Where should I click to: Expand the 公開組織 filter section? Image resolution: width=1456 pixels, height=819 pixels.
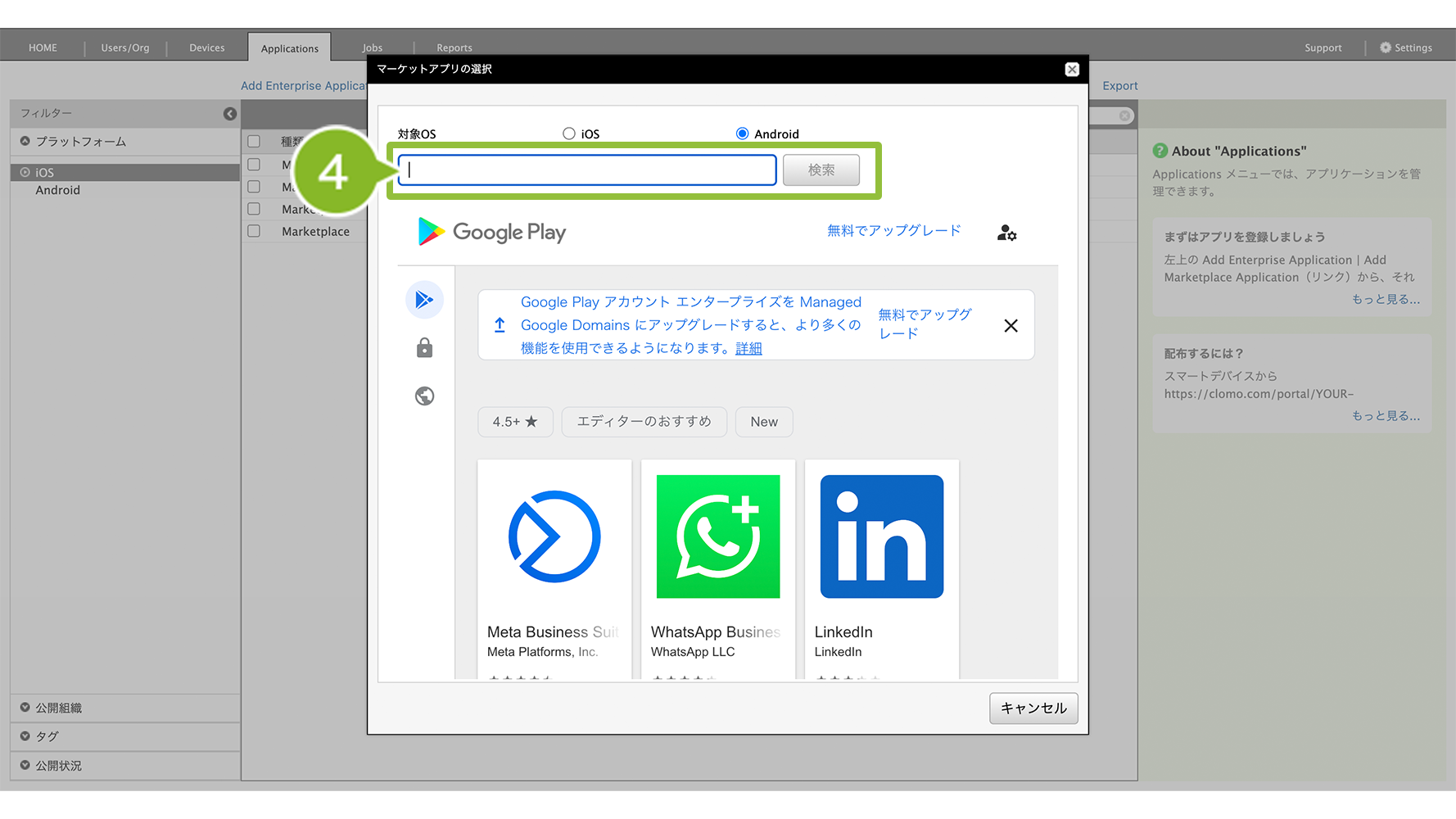coord(25,708)
